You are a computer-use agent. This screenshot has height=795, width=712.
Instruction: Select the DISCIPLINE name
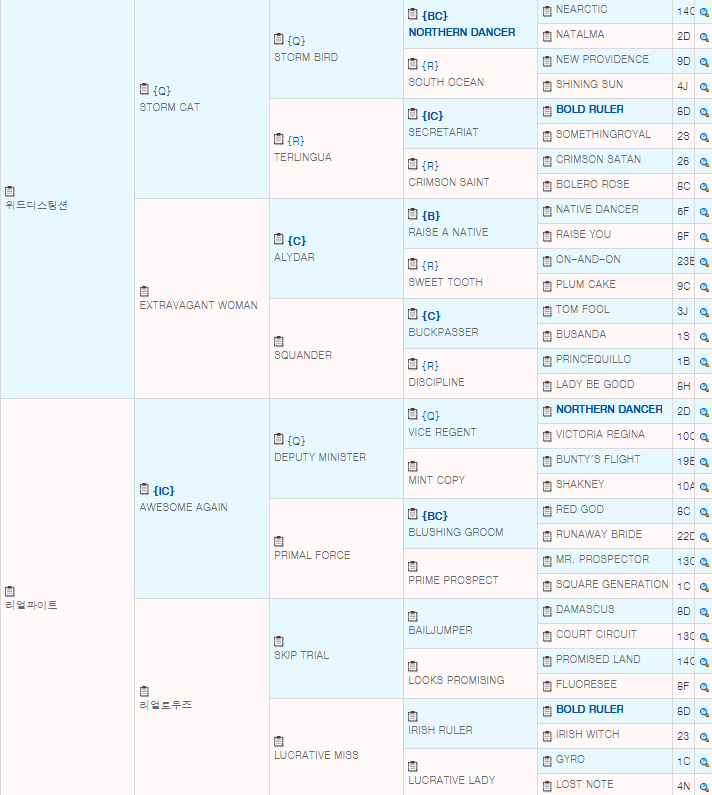pyautogui.click(x=436, y=382)
